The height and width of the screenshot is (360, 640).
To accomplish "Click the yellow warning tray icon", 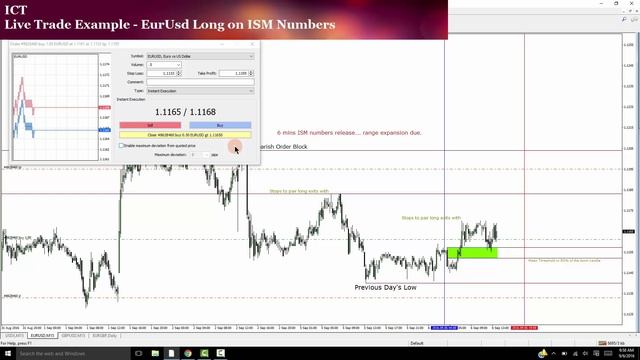I will click(x=542, y=353).
